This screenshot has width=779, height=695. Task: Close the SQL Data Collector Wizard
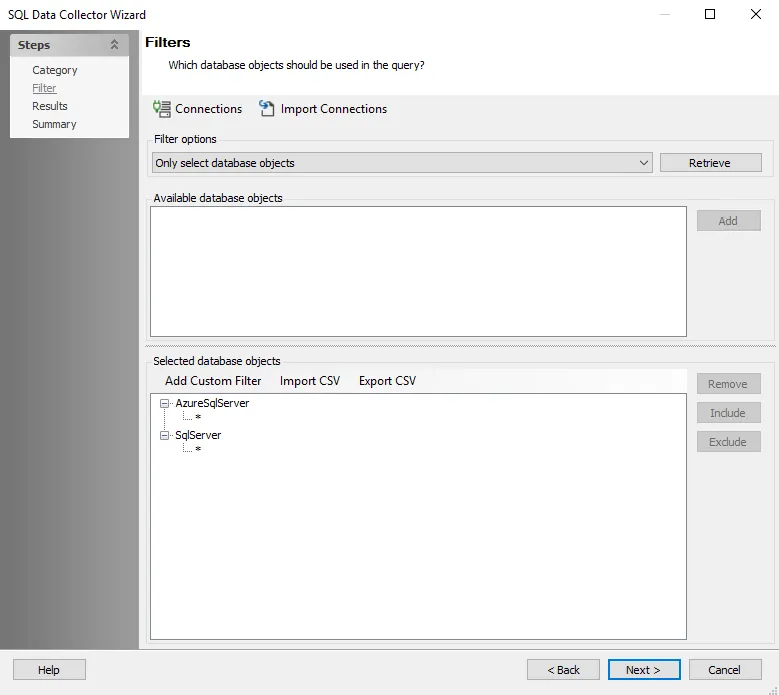[756, 14]
